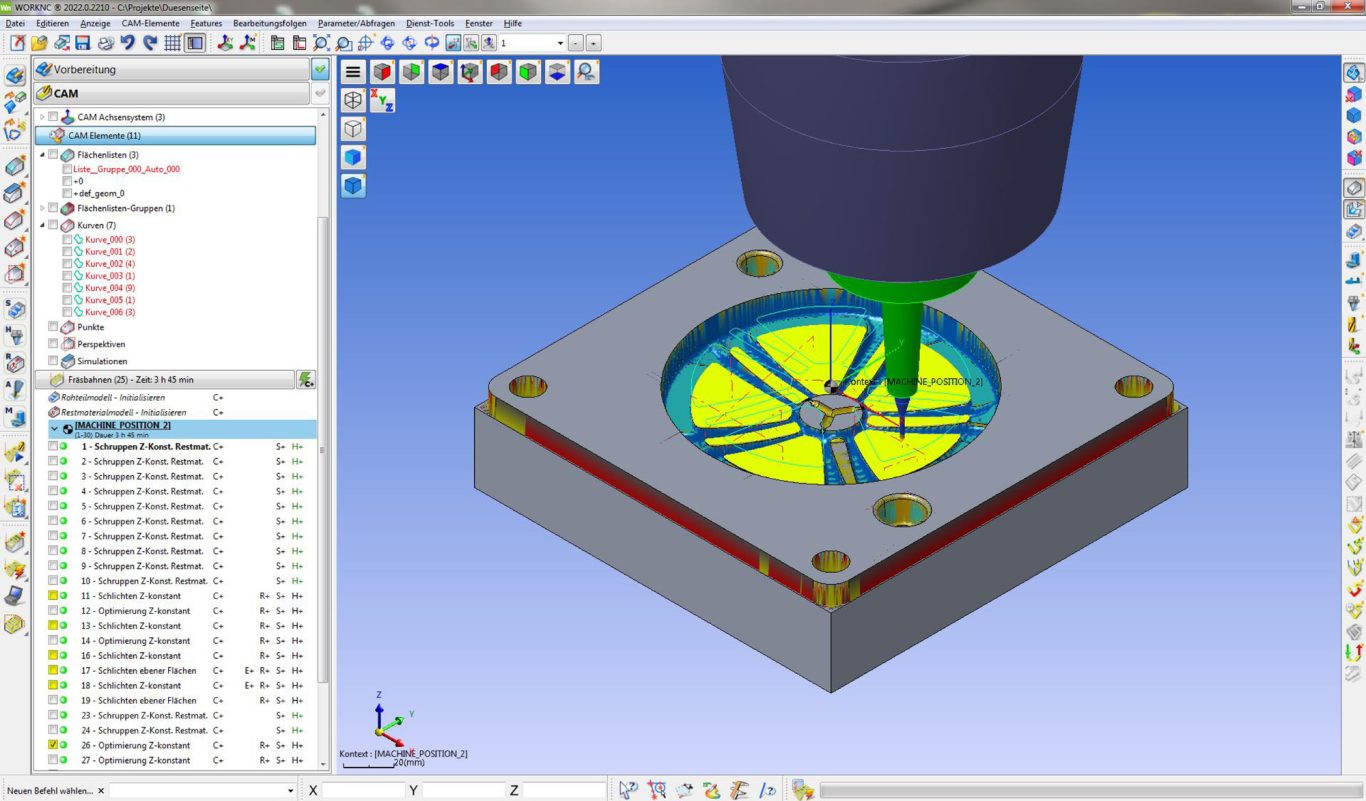Click the zoom-to-fit magnifier icon
1366x801 pixels.
[321, 43]
